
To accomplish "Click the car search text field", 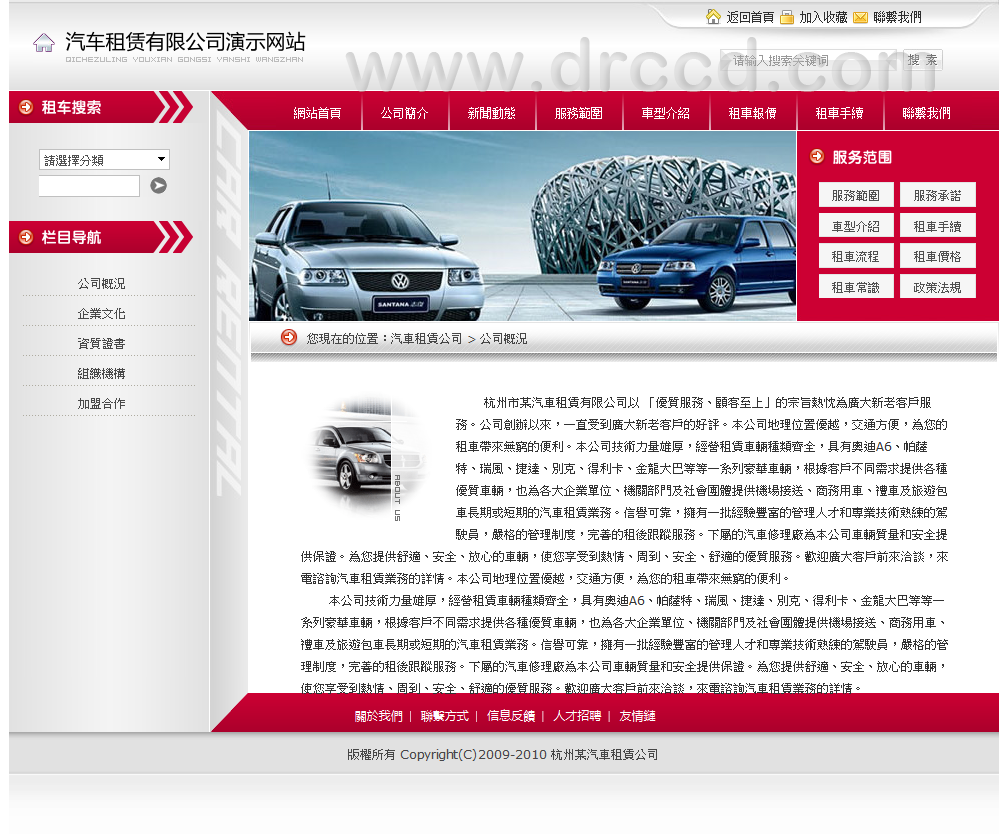I will point(89,186).
